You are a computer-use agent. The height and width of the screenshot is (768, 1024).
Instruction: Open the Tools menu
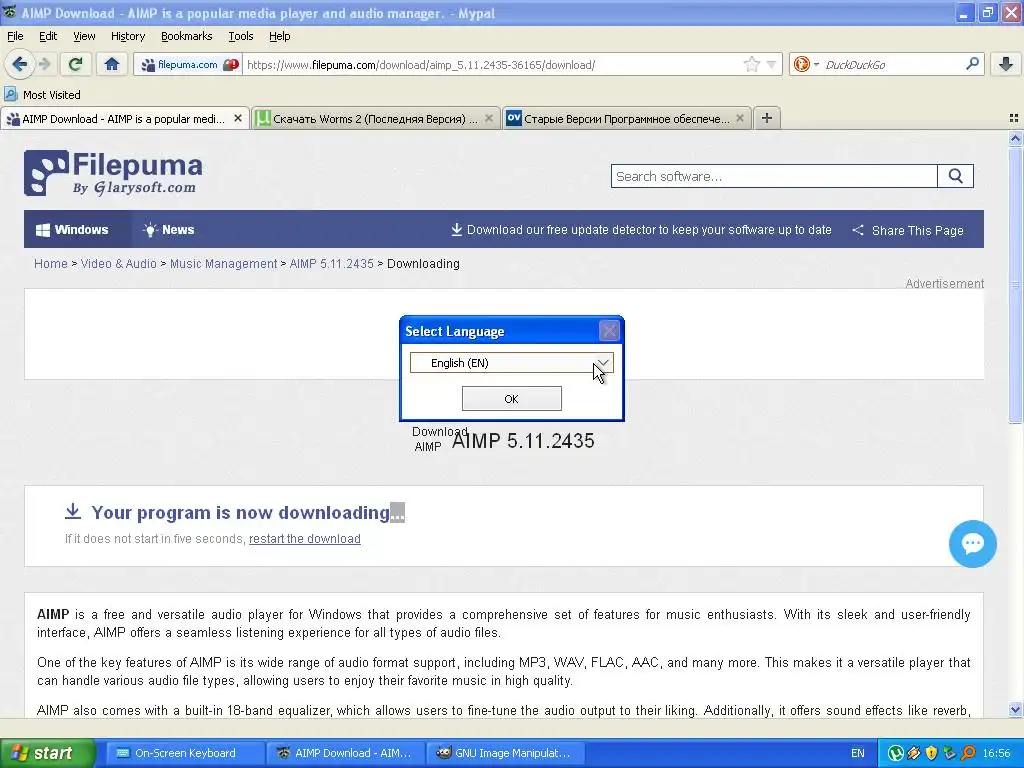click(x=240, y=36)
